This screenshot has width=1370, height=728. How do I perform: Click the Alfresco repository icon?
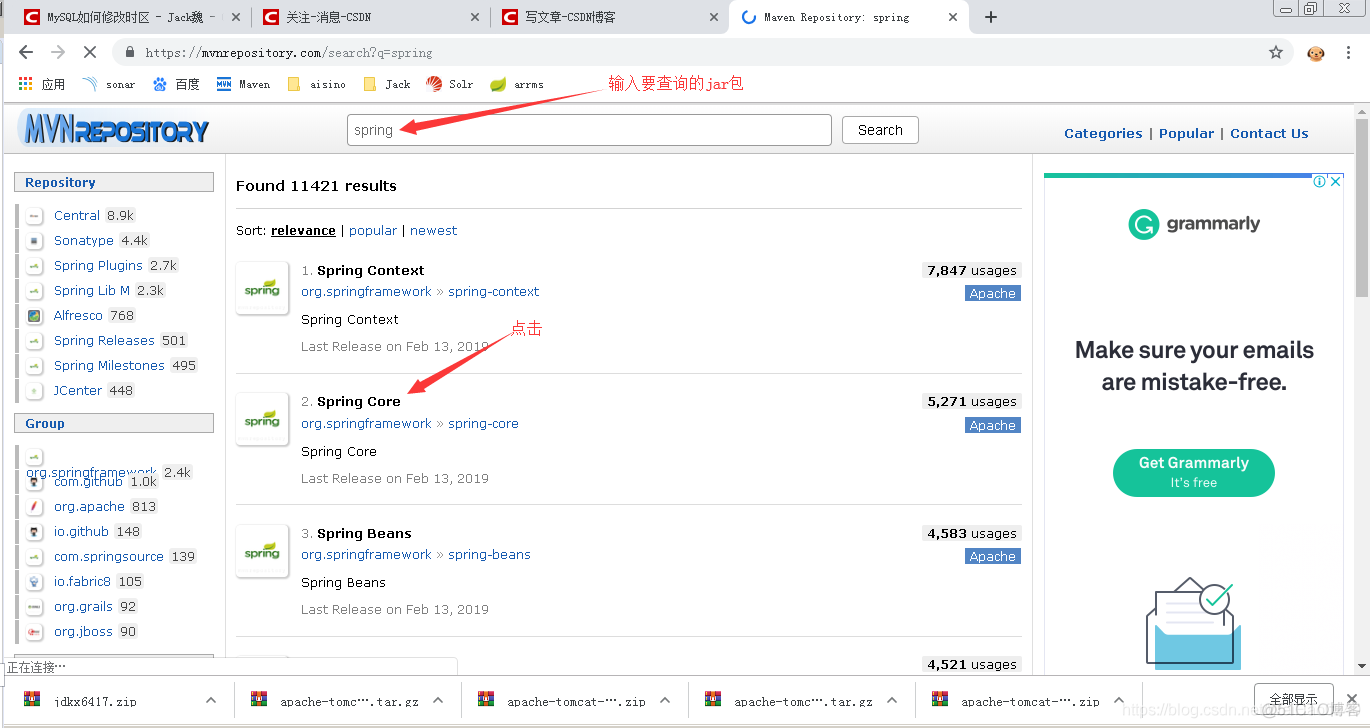[35, 316]
